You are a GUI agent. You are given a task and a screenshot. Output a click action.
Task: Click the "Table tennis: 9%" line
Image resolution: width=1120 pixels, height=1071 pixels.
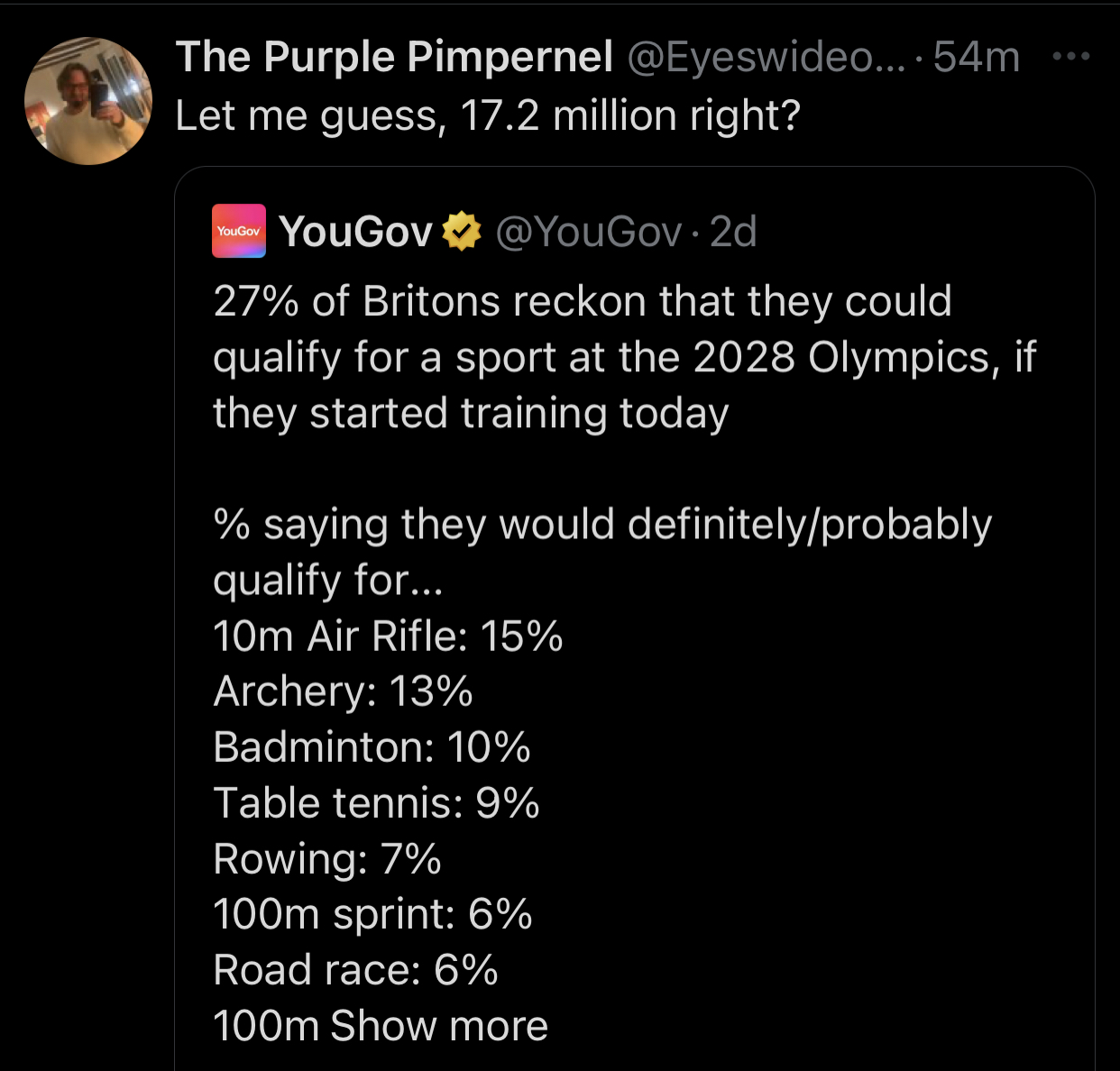(x=376, y=803)
